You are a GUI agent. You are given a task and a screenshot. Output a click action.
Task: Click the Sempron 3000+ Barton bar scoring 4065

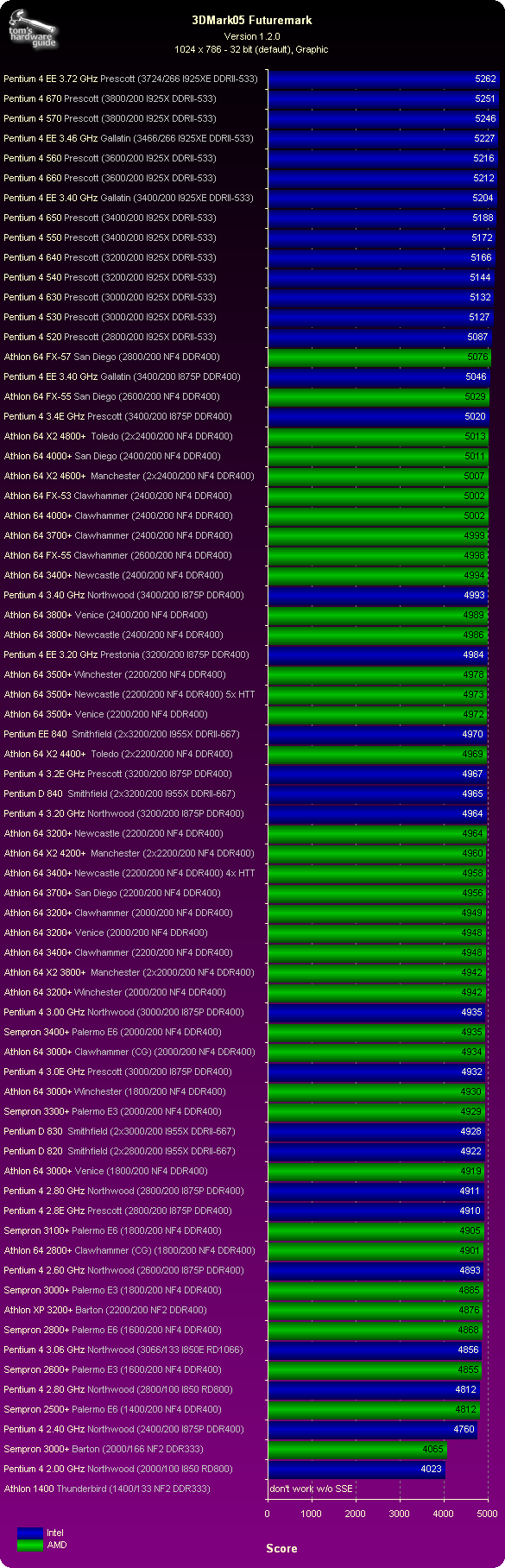pyautogui.click(x=357, y=1449)
